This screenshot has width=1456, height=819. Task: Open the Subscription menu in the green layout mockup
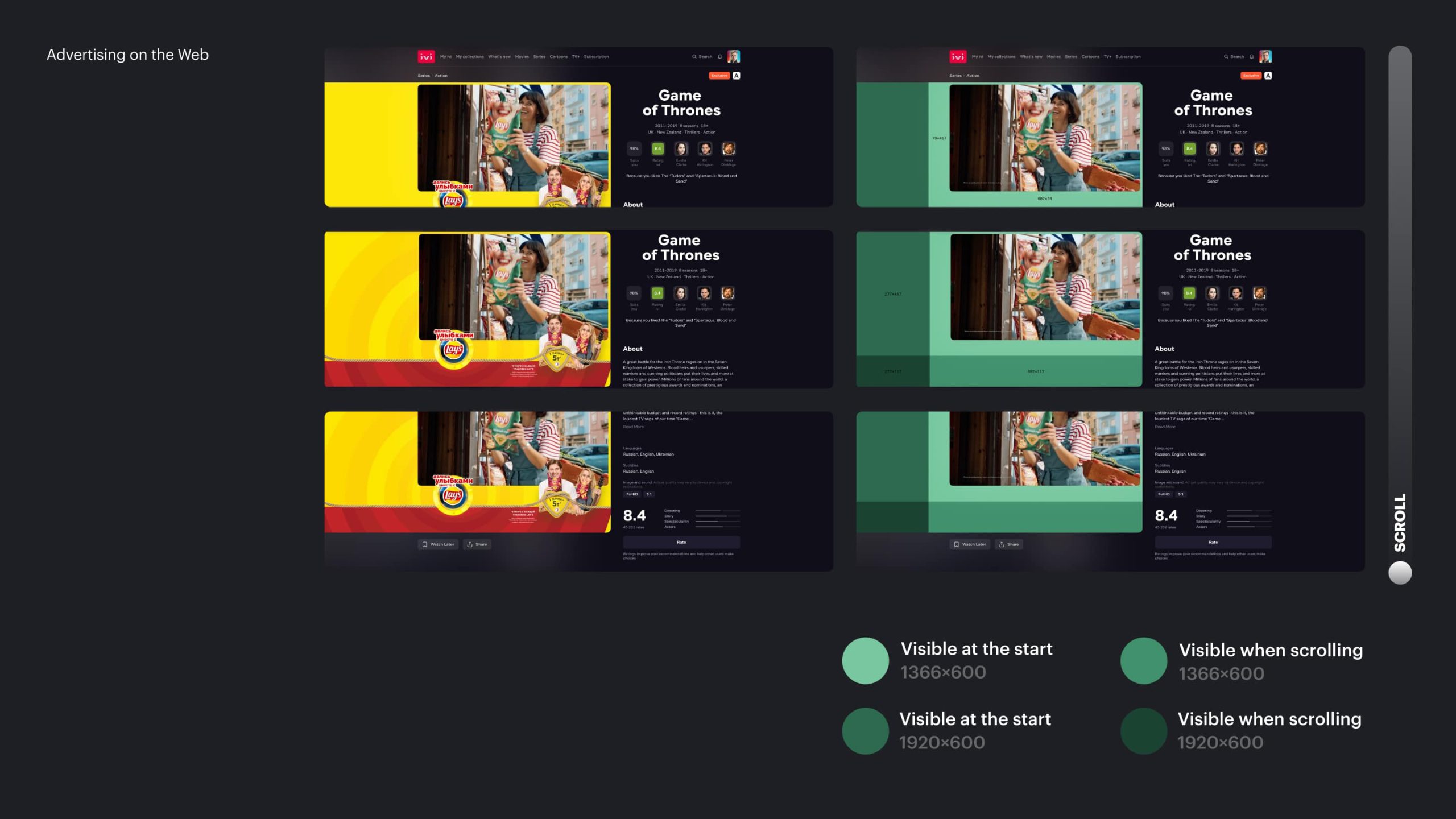coord(1128,57)
